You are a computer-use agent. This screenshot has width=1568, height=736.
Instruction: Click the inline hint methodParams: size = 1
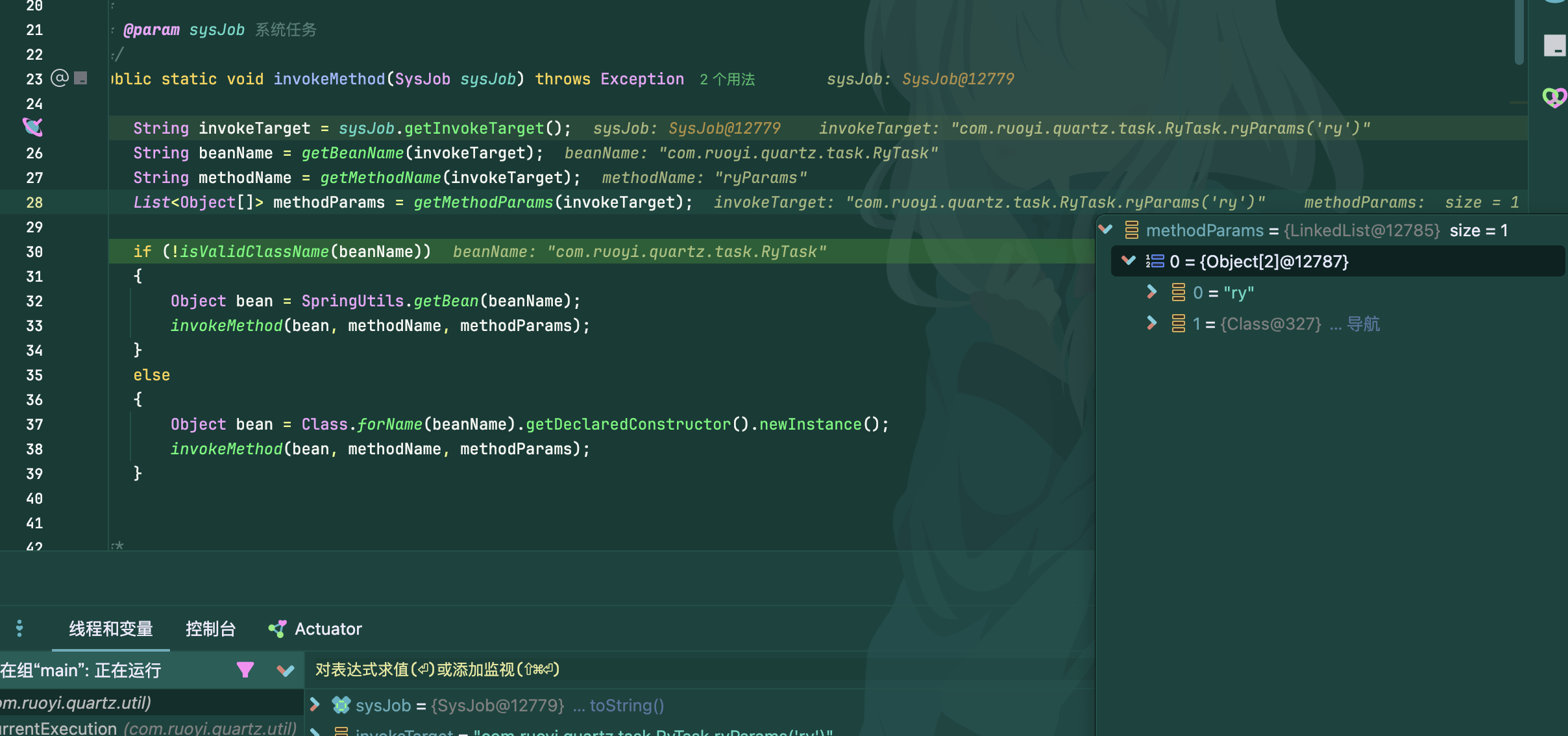tap(1411, 202)
